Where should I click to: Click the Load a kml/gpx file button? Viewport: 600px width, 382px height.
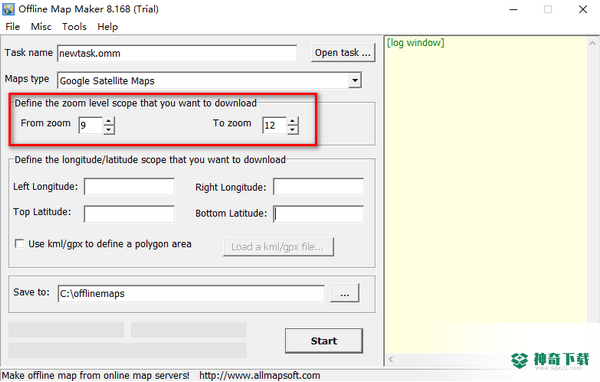coord(278,247)
